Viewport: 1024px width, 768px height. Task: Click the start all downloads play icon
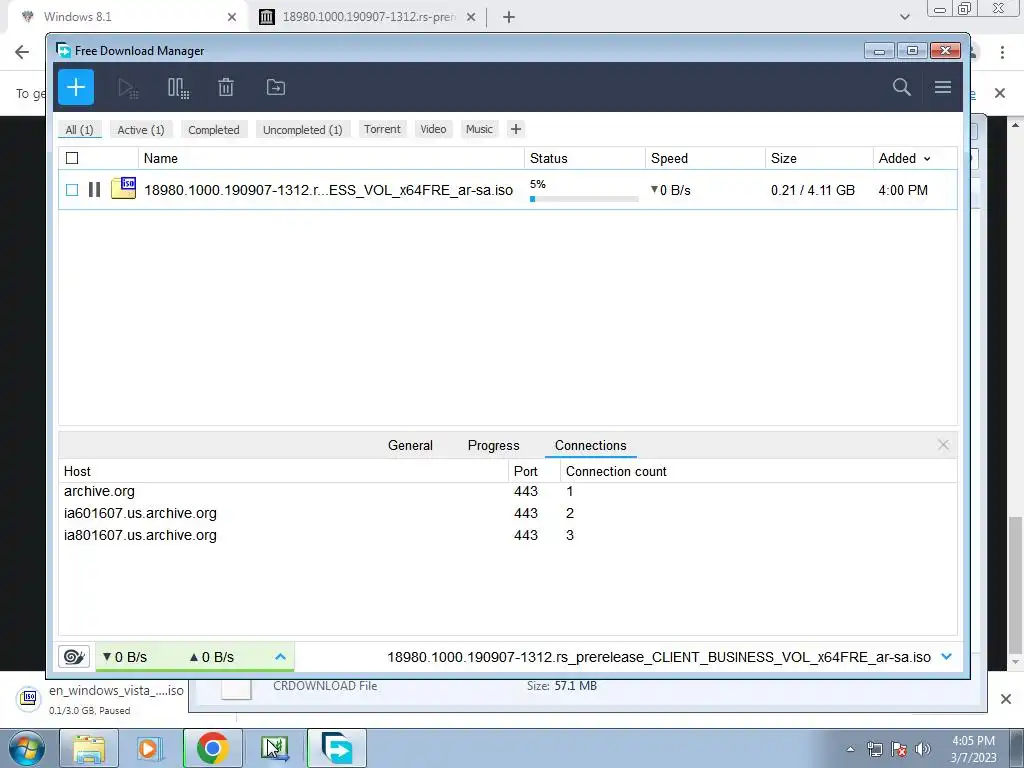pos(128,88)
